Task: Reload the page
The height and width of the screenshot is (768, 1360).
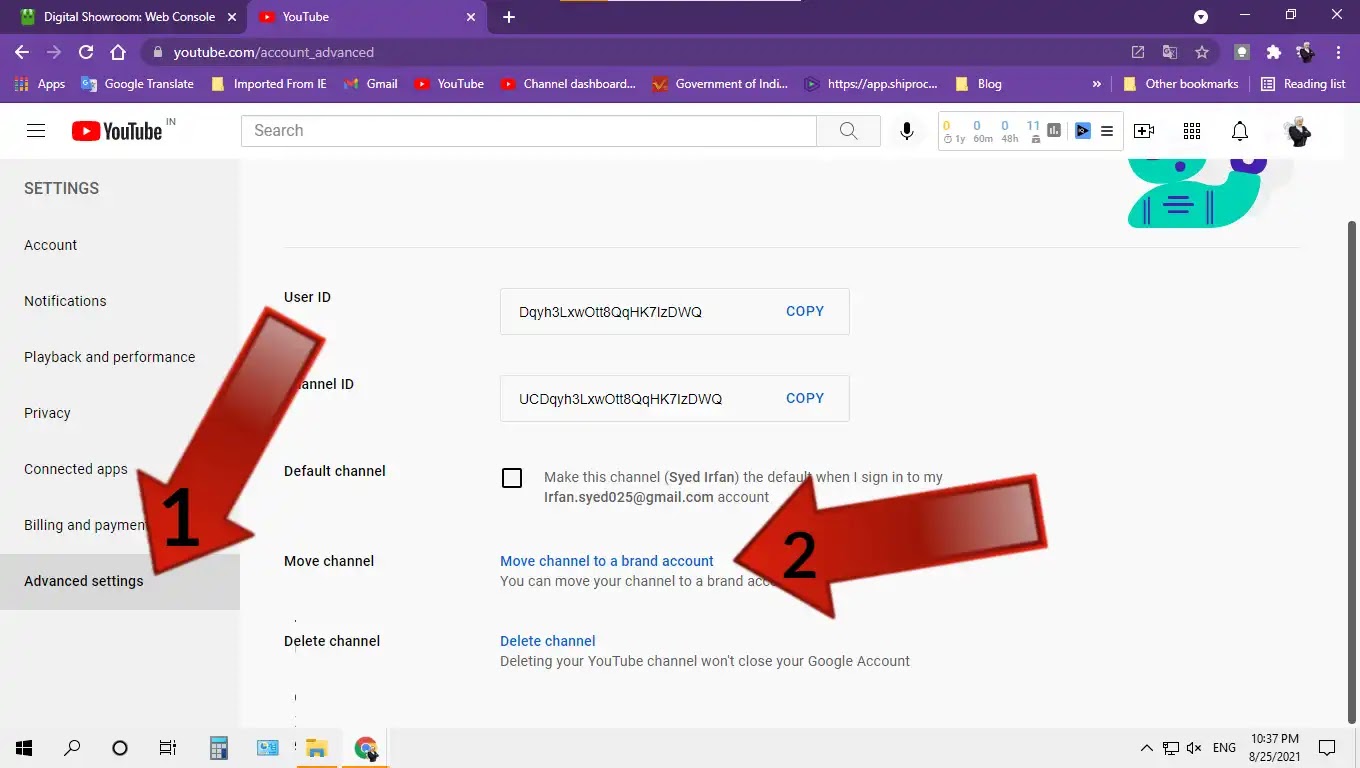Action: tap(86, 52)
